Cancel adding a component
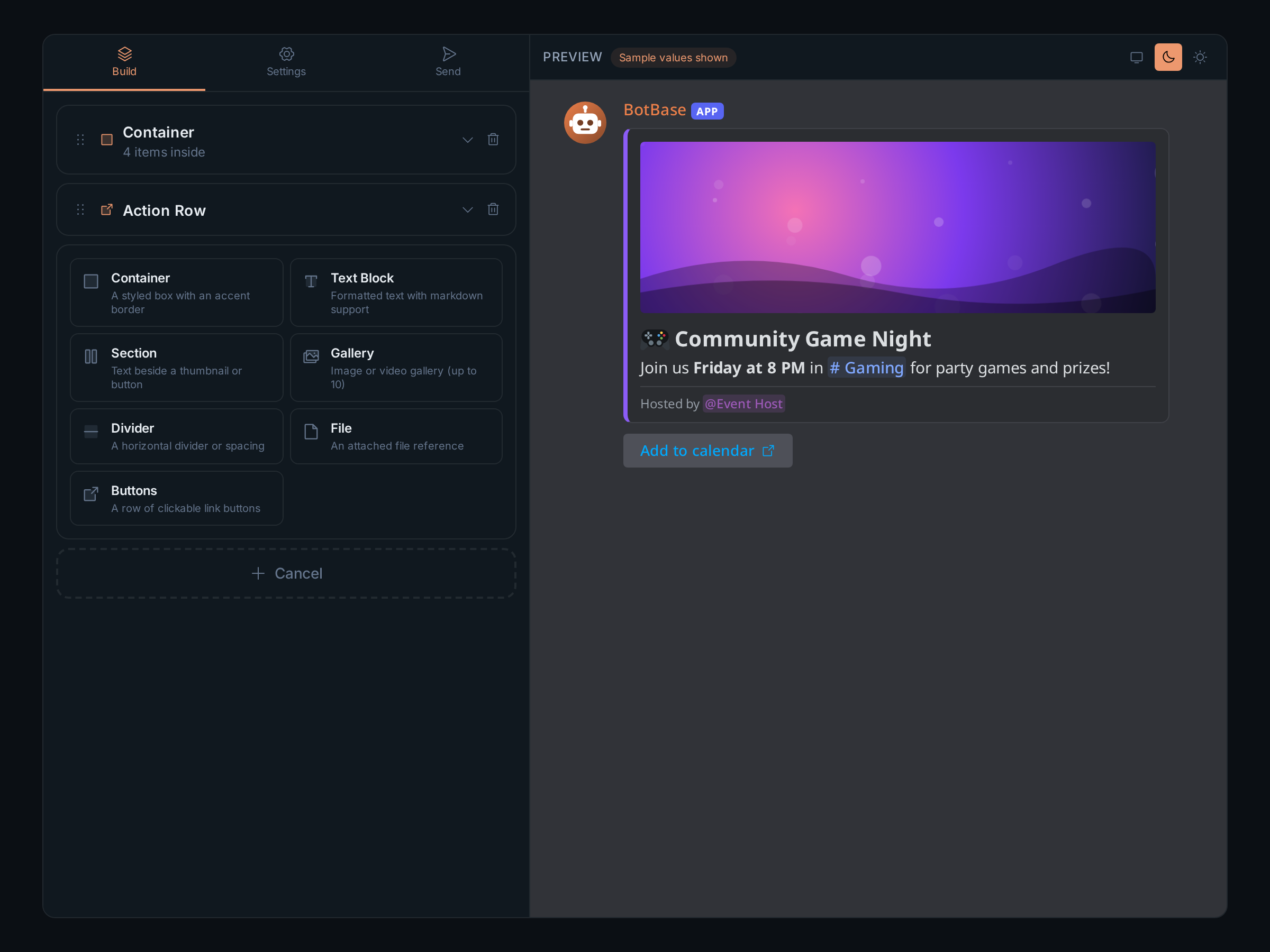 [x=286, y=573]
